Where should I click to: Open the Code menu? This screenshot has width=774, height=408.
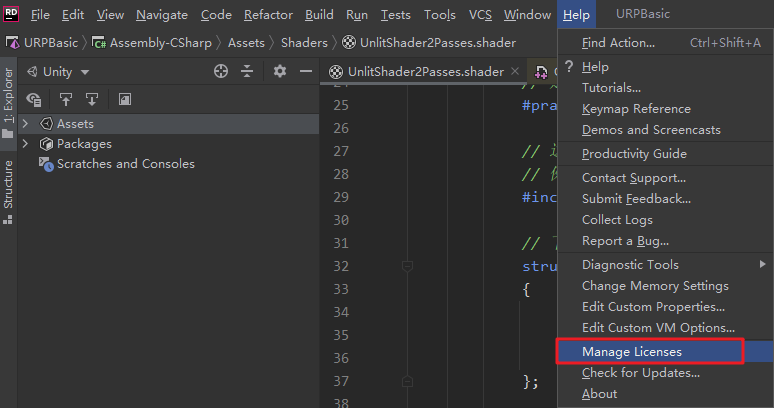point(216,15)
